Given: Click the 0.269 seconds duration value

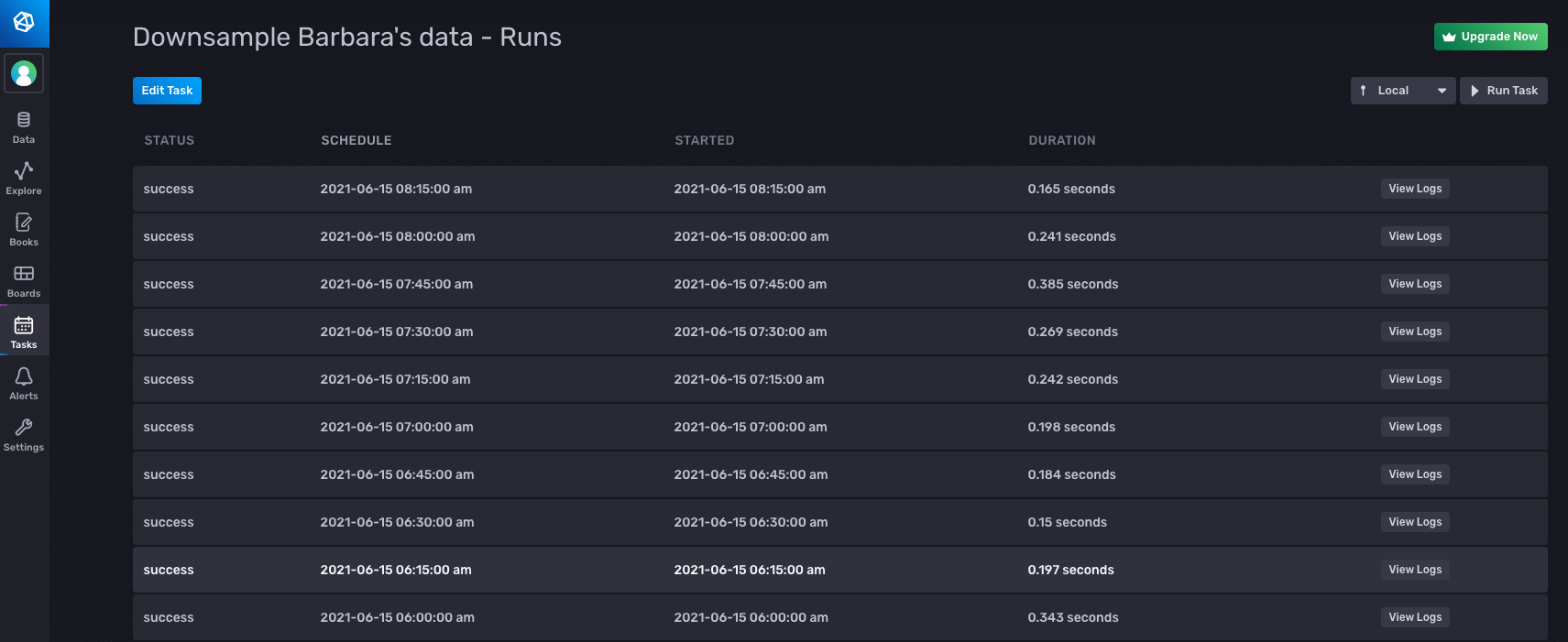Looking at the screenshot, I should [1073, 332].
